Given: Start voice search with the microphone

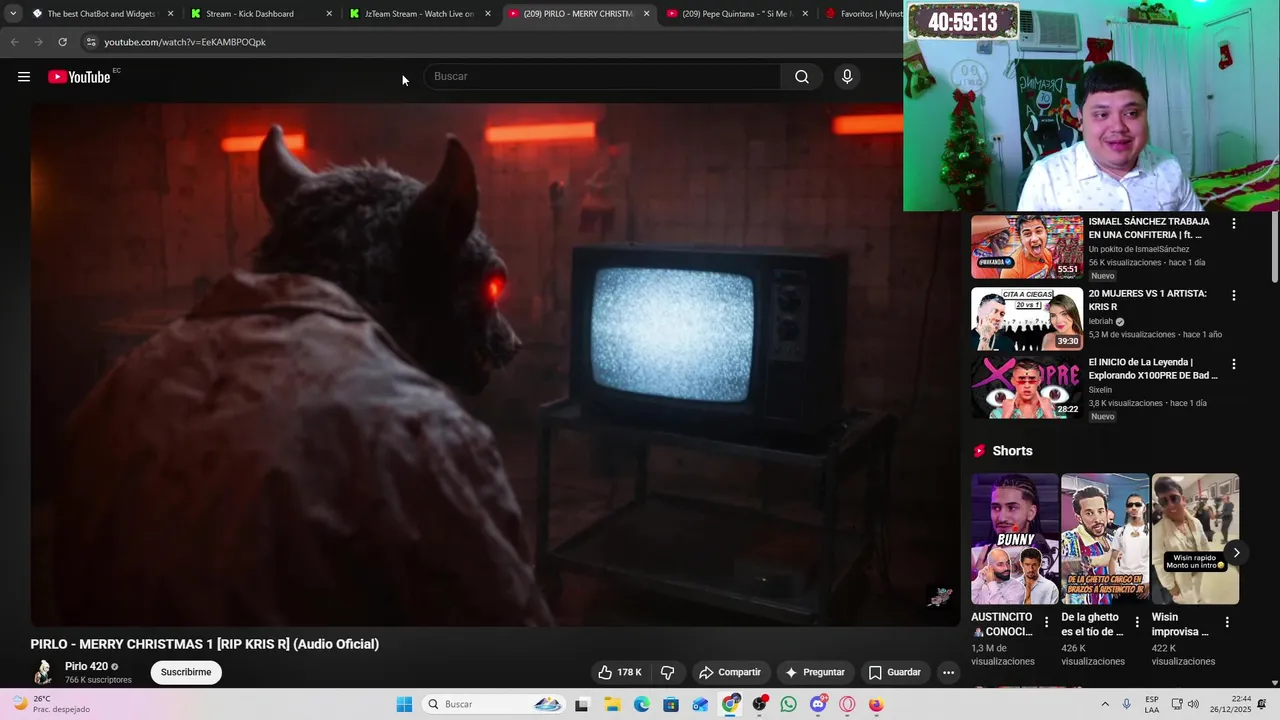Looking at the screenshot, I should point(847,77).
